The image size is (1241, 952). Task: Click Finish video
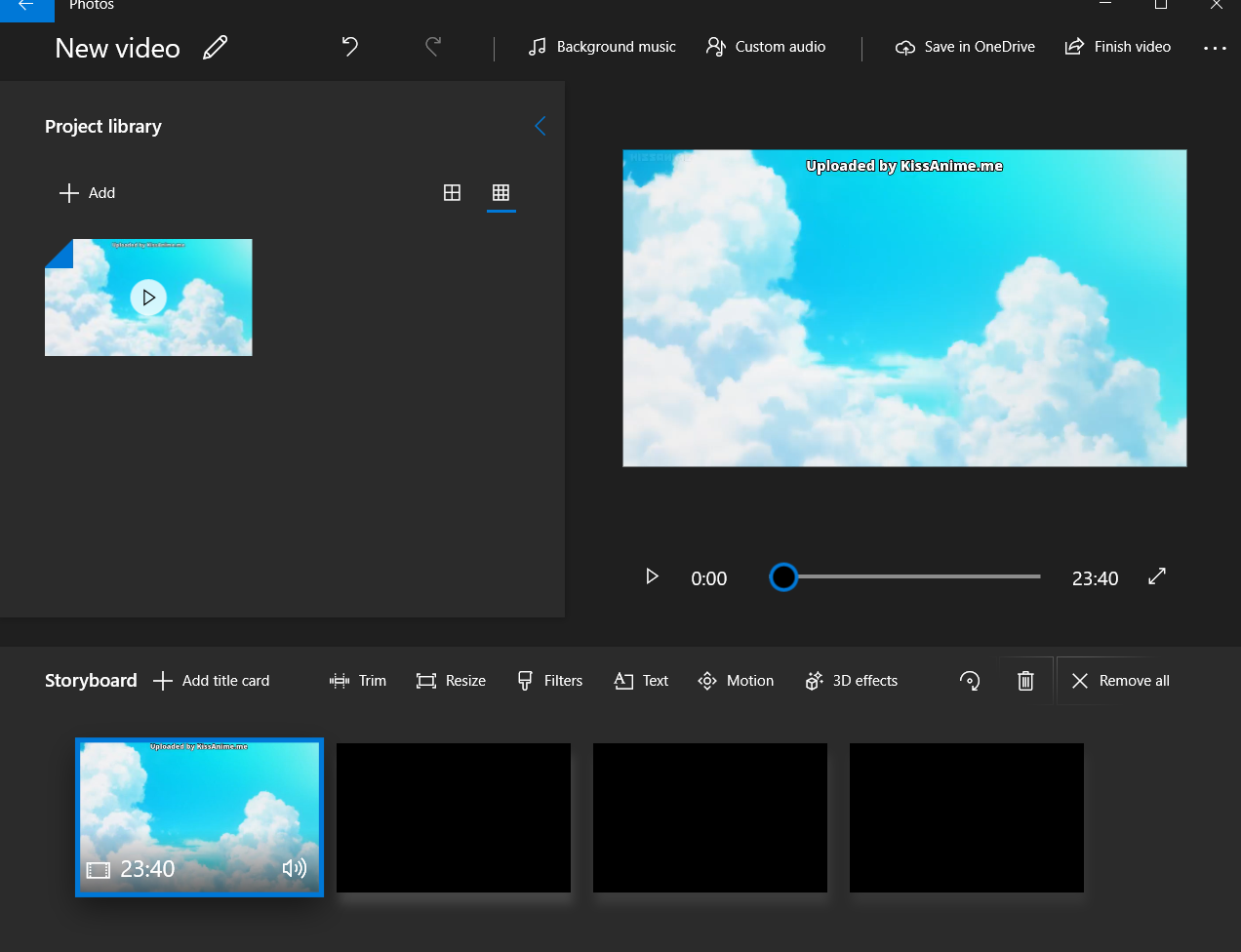[x=1118, y=46]
